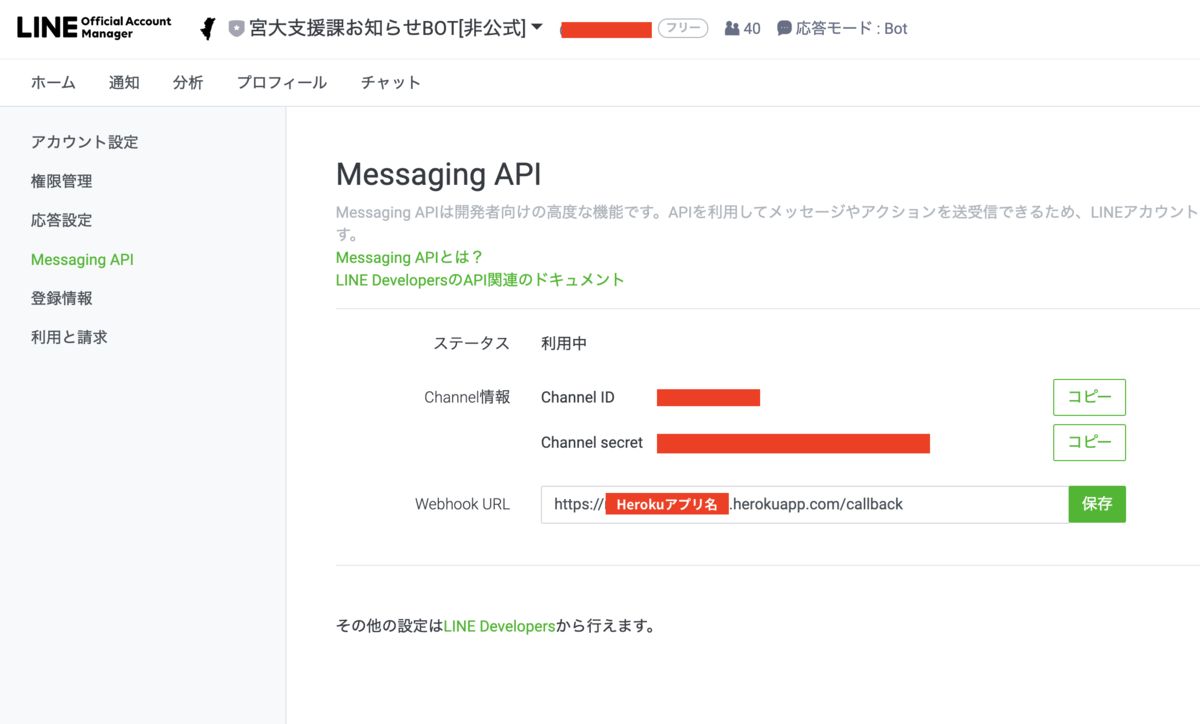Viewport: 1200px width, 724px height.
Task: Click the shield badge beside account name
Action: tap(236, 29)
